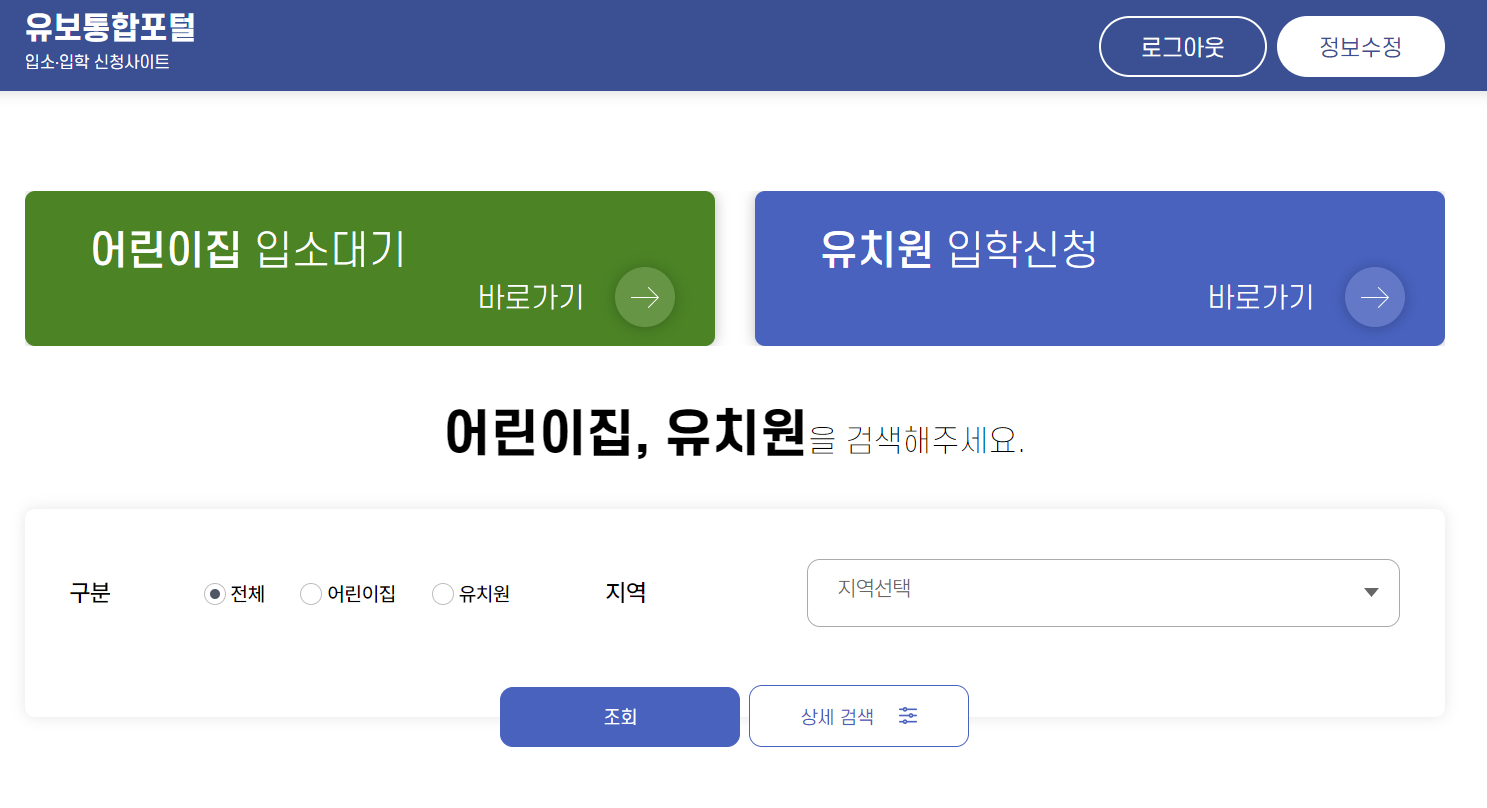This screenshot has height=808, width=1487.
Task: Go to 바로가기 on the blue 입학신청 card
Action: click(1261, 298)
